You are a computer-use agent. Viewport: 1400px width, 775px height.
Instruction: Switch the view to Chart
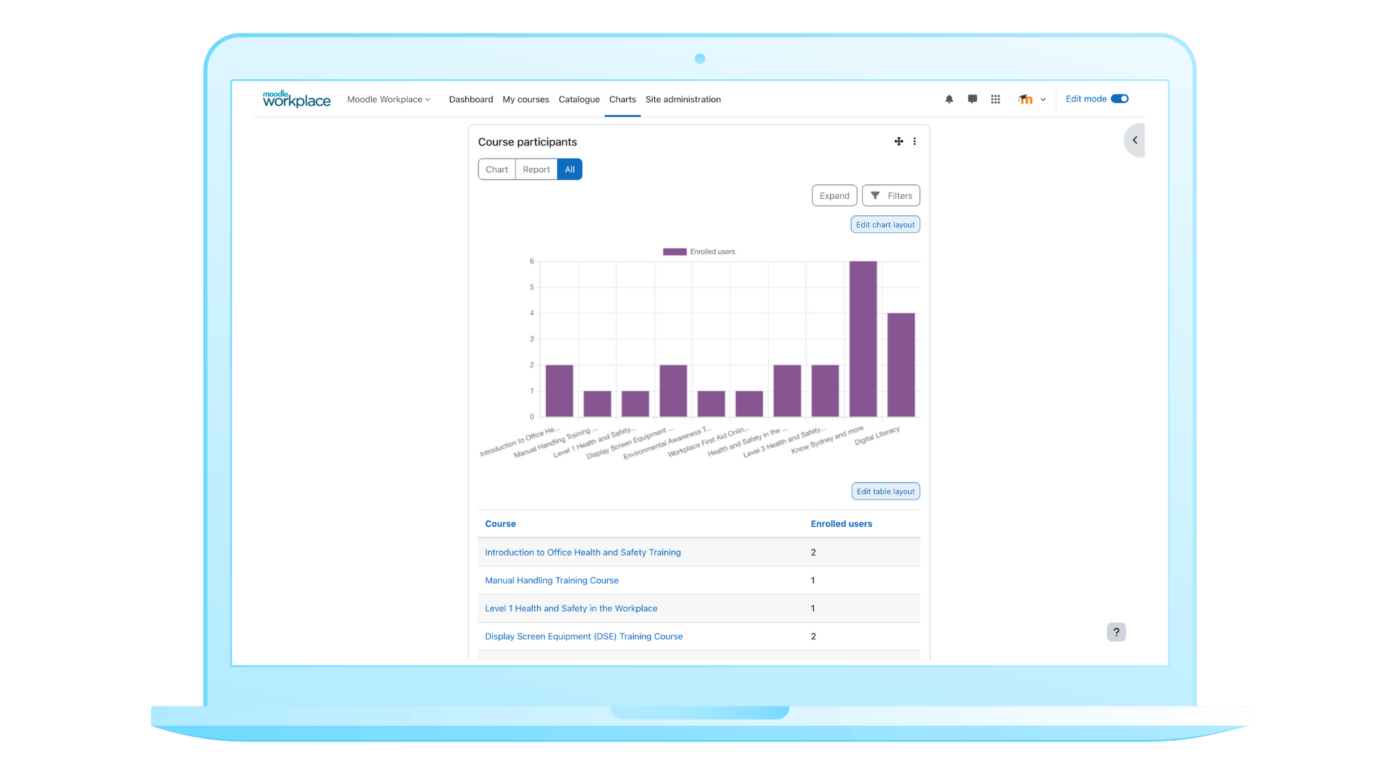[x=497, y=169]
